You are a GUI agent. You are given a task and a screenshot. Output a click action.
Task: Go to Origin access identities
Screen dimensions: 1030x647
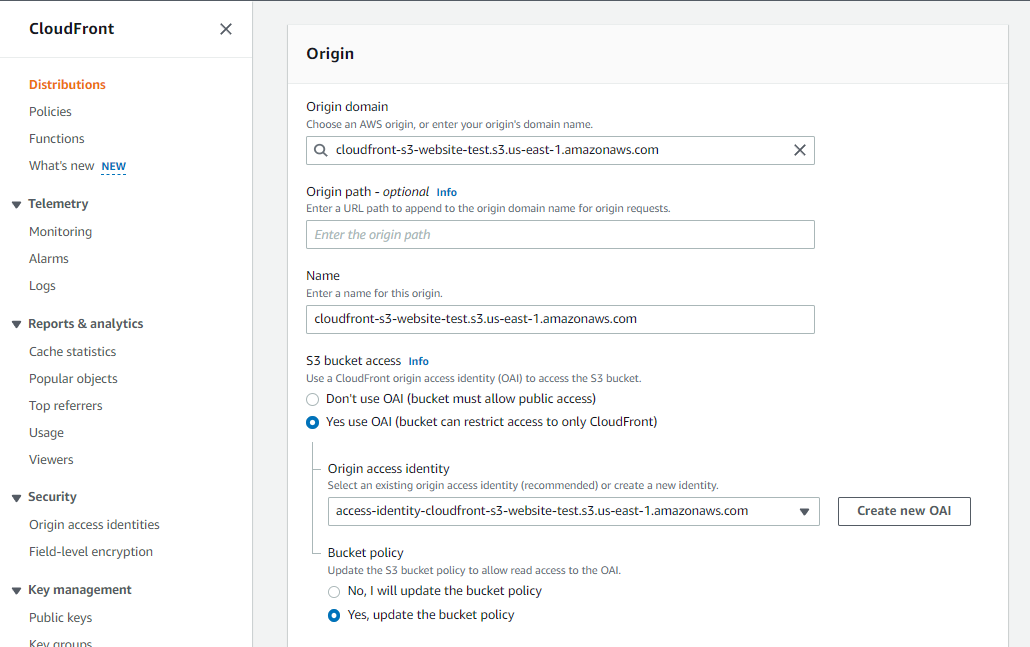(x=94, y=525)
